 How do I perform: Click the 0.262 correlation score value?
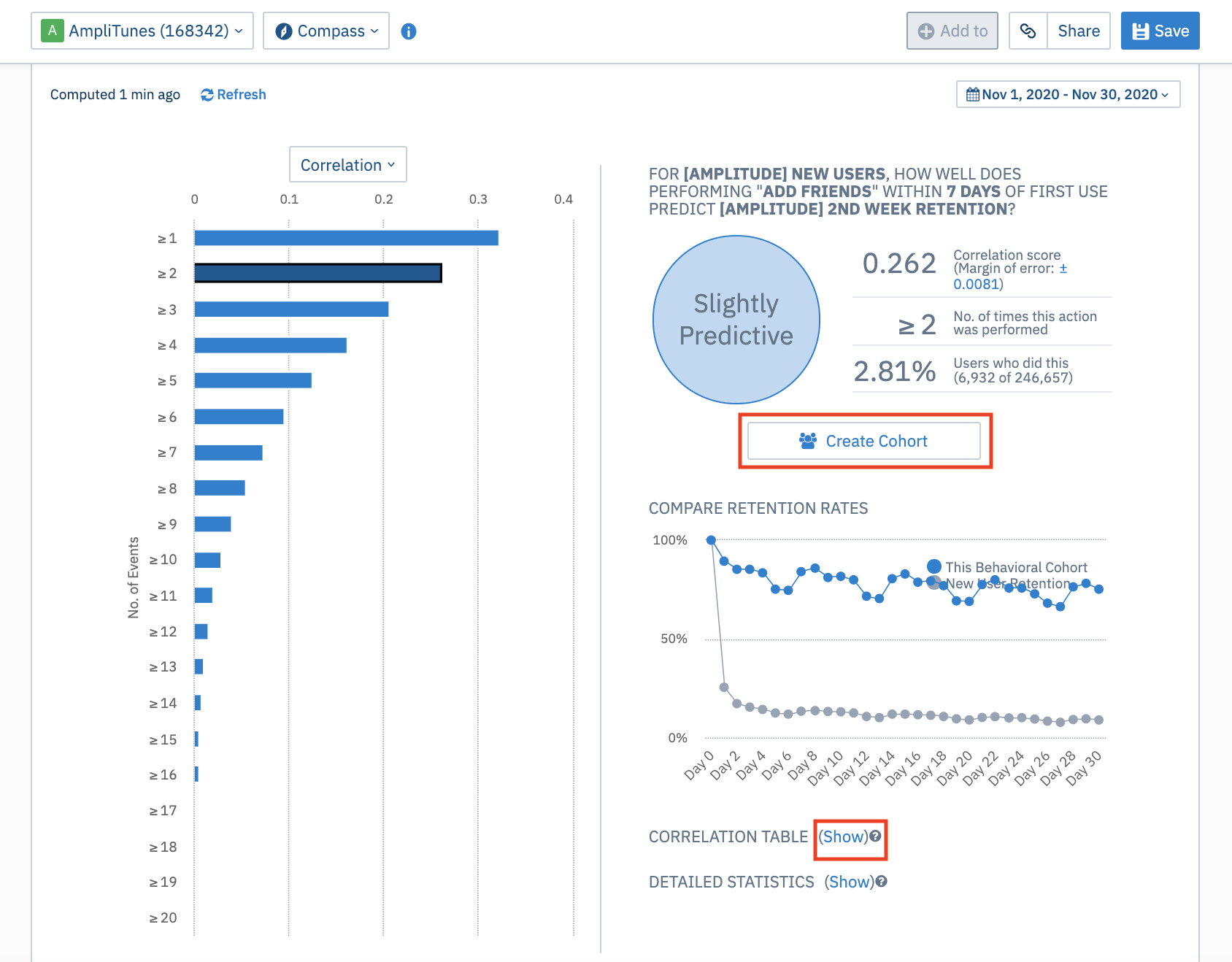coord(899,263)
